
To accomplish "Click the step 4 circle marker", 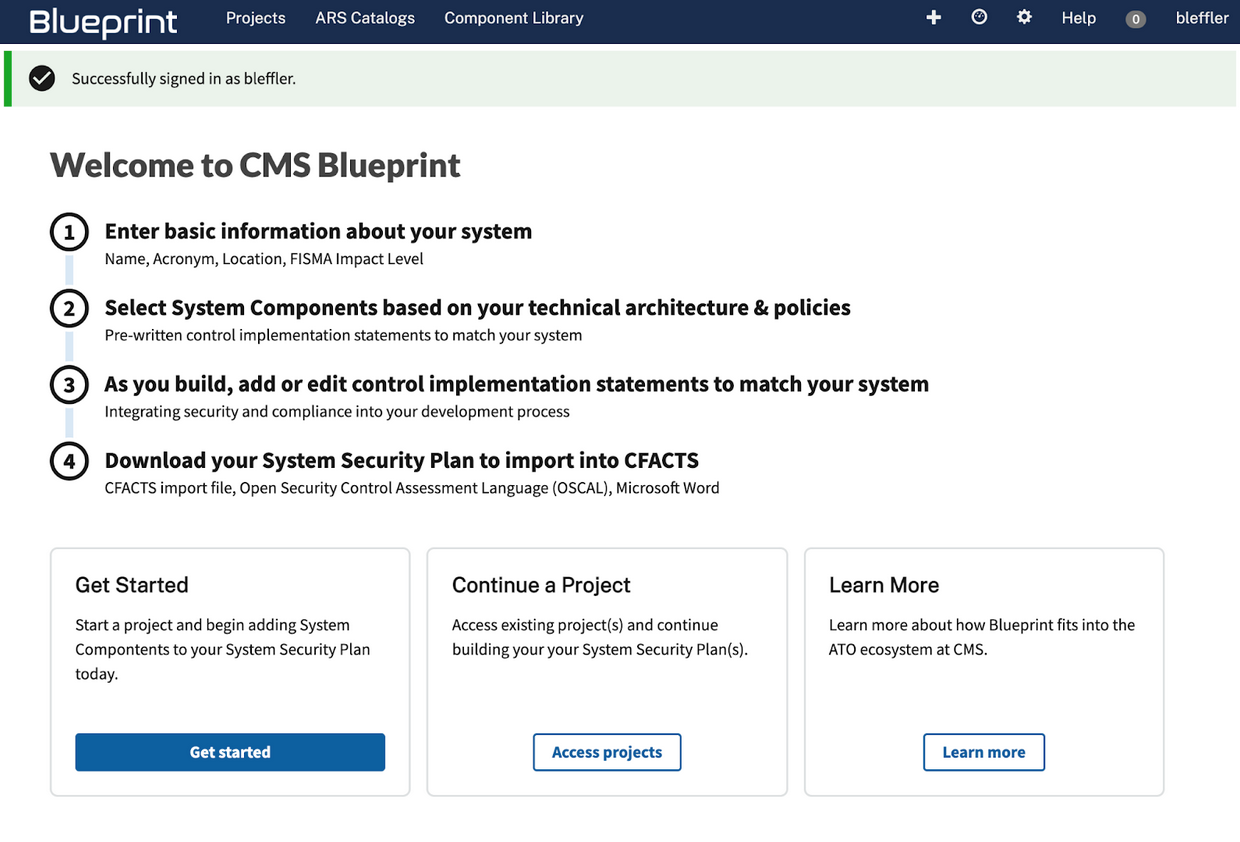I will [69, 461].
